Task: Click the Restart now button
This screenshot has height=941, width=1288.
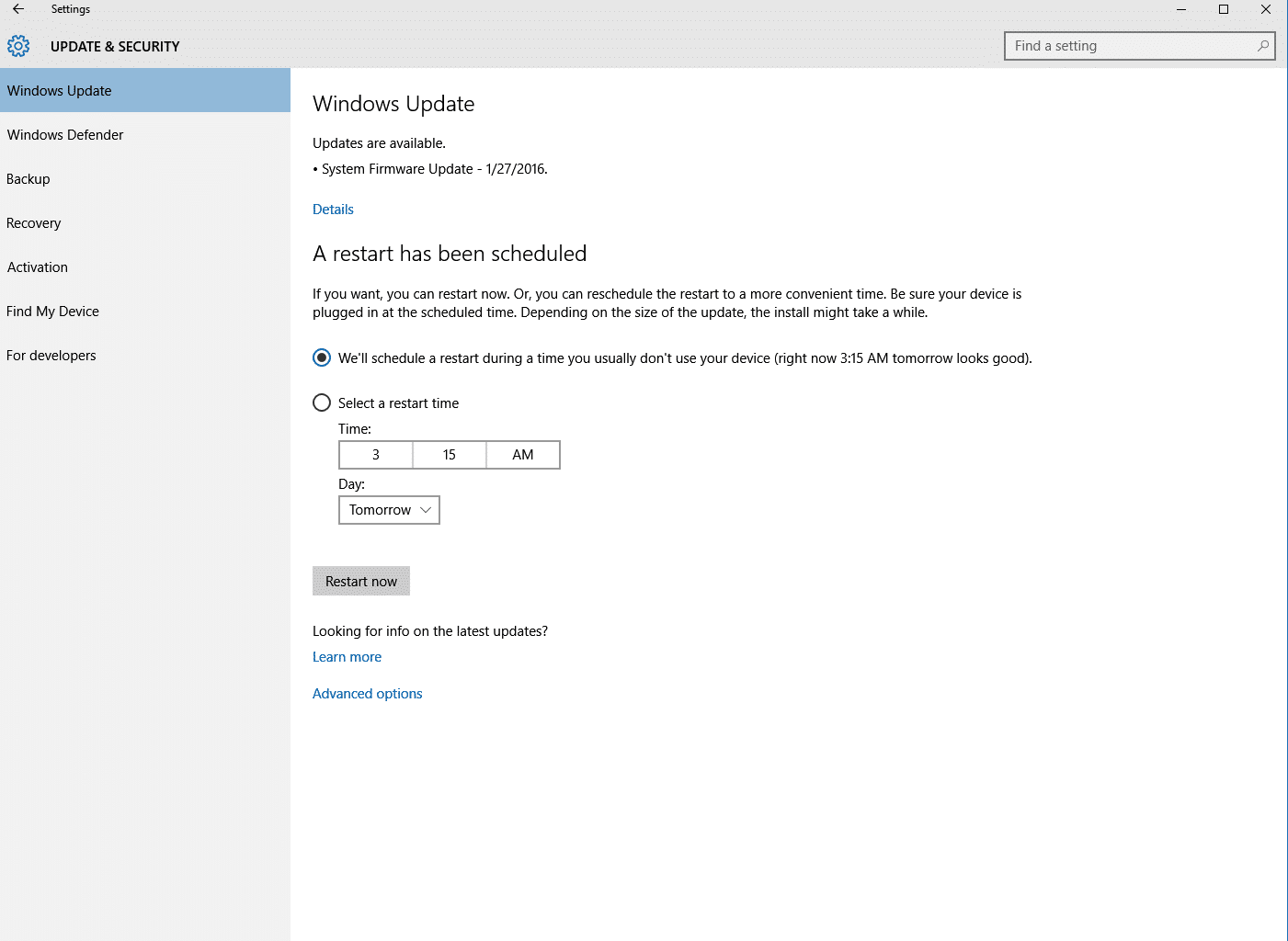Action: tap(361, 581)
